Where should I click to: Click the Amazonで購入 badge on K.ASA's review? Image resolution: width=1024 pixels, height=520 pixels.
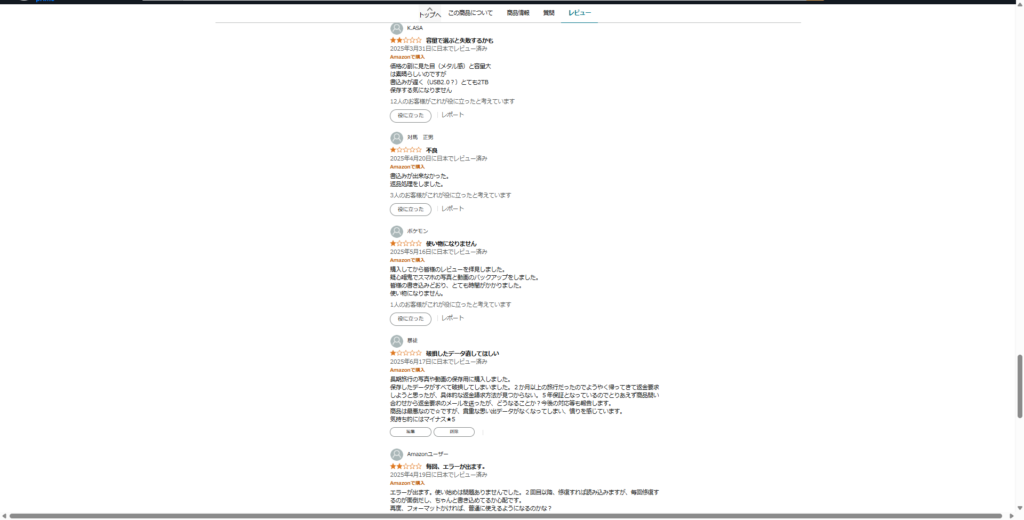click(407, 57)
